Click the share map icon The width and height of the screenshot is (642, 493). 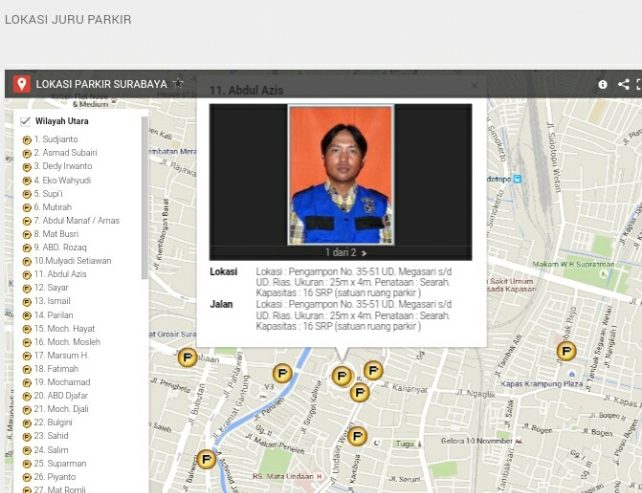624,84
